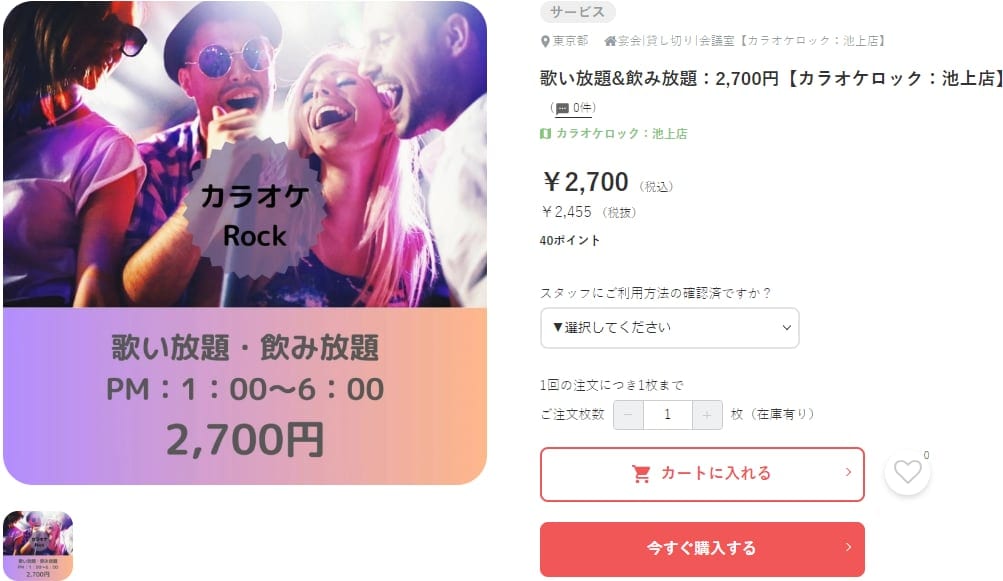Click the shopping cart icon

(640, 474)
